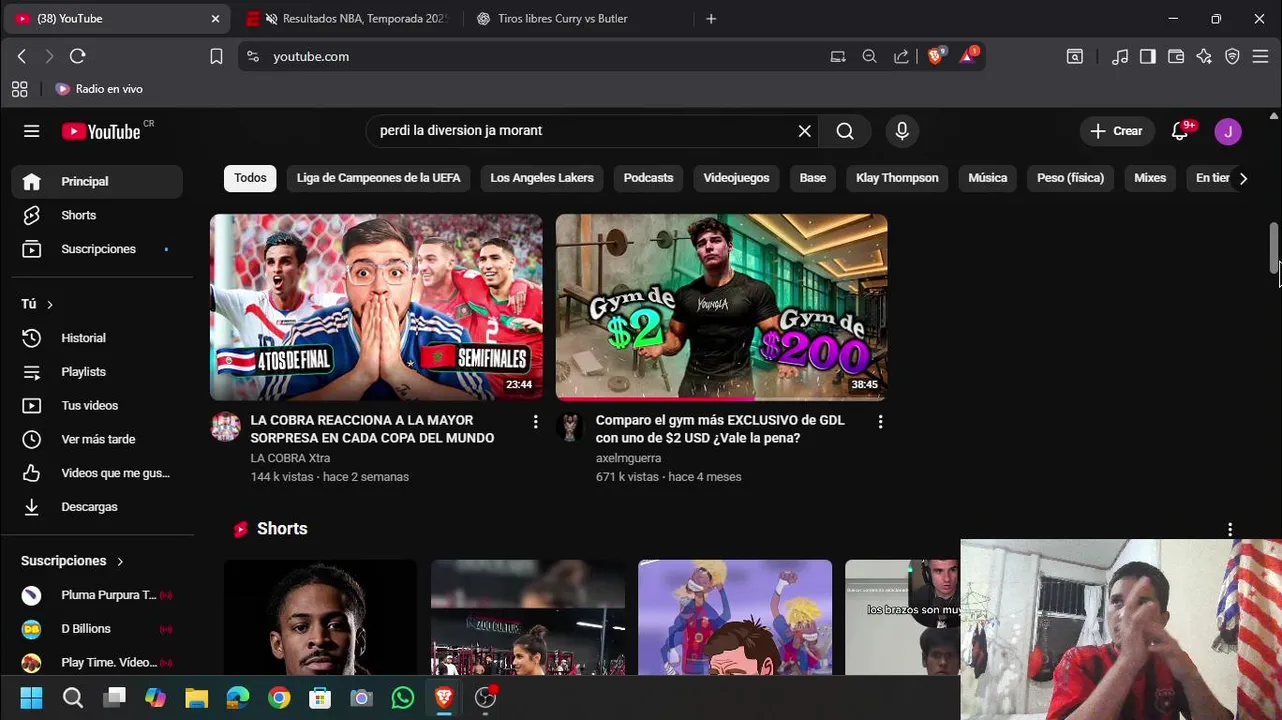Open a new browser tab
Viewport: 1282px width, 720px height.
click(x=711, y=19)
